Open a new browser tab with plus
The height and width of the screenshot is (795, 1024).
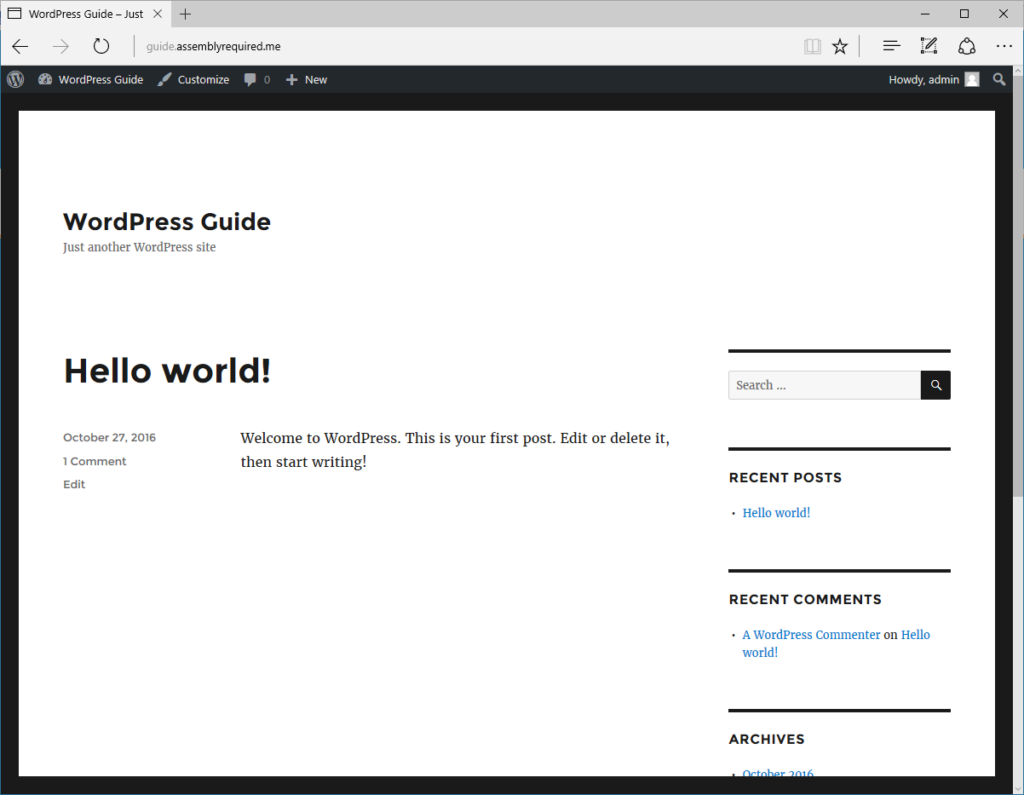pos(185,14)
